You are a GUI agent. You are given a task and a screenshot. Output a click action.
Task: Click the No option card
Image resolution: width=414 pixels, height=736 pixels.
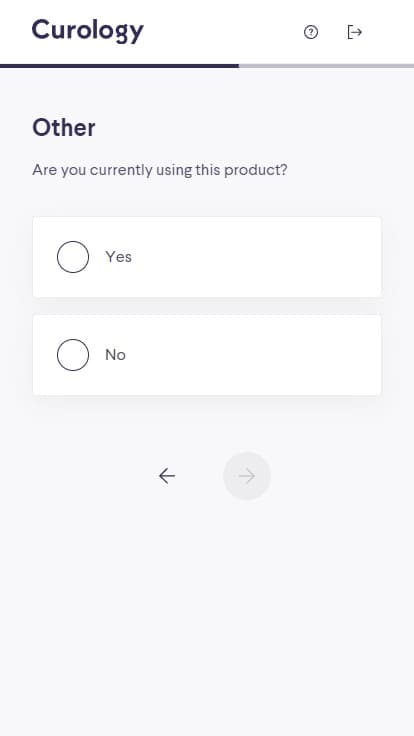207,355
